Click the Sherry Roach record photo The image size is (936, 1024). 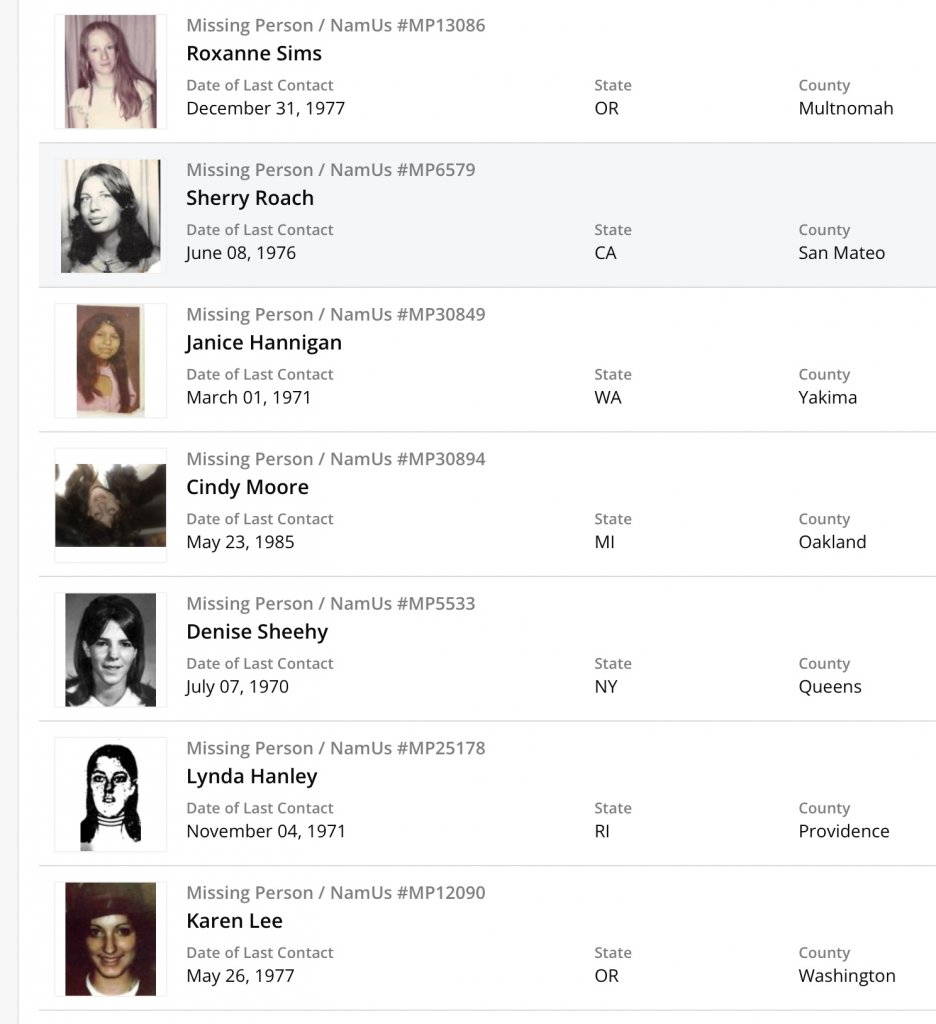110,216
